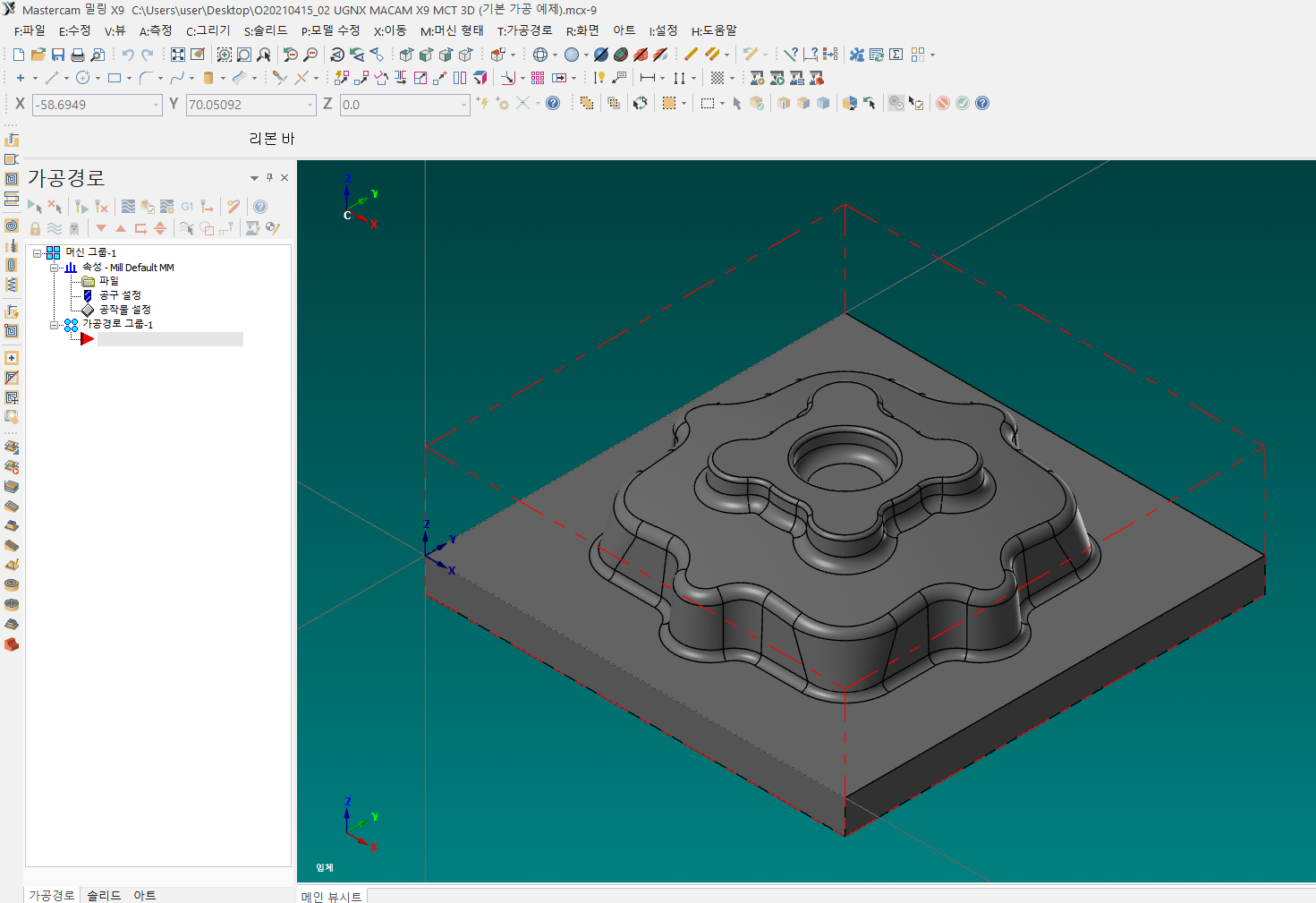Open the X coordinate dropdown

tap(156, 105)
